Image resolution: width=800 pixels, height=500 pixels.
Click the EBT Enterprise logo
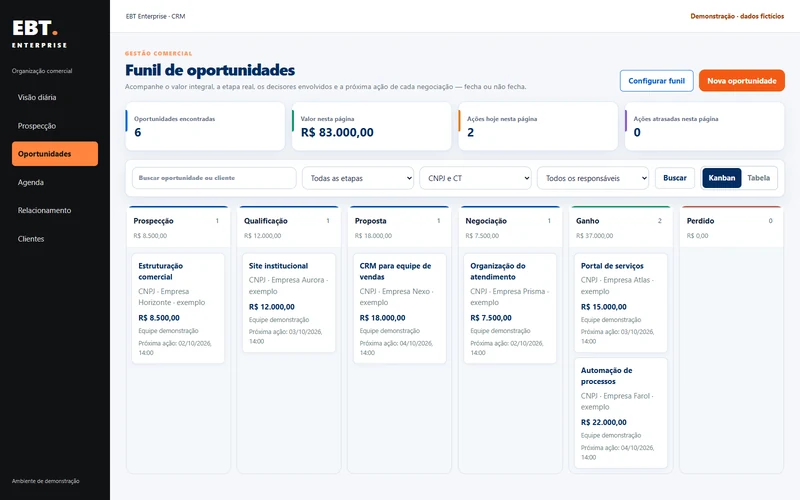(x=39, y=34)
